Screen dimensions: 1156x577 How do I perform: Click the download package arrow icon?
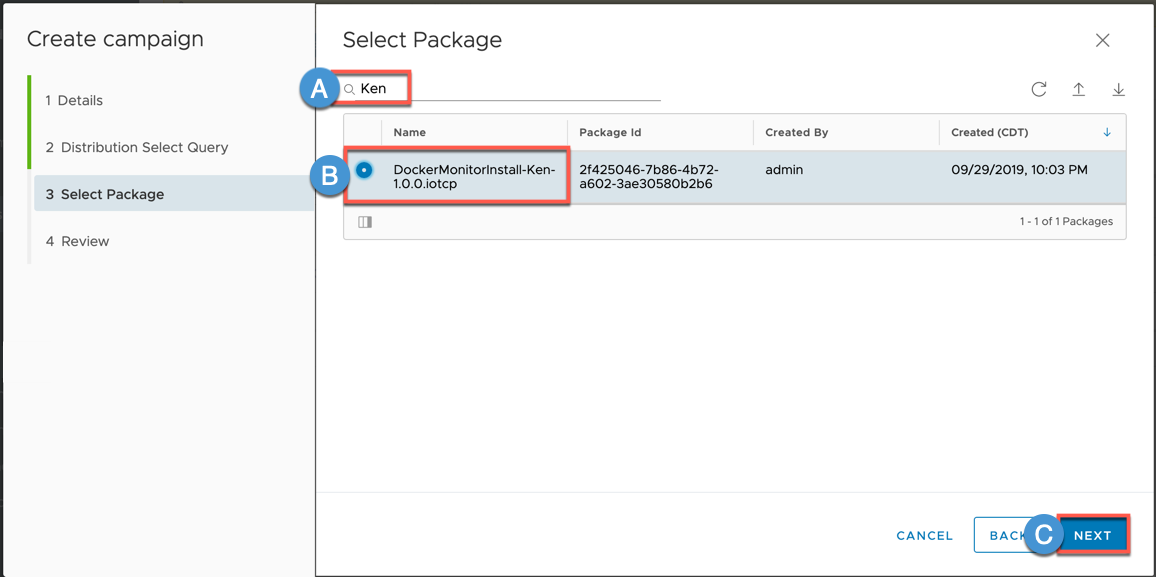point(1119,89)
